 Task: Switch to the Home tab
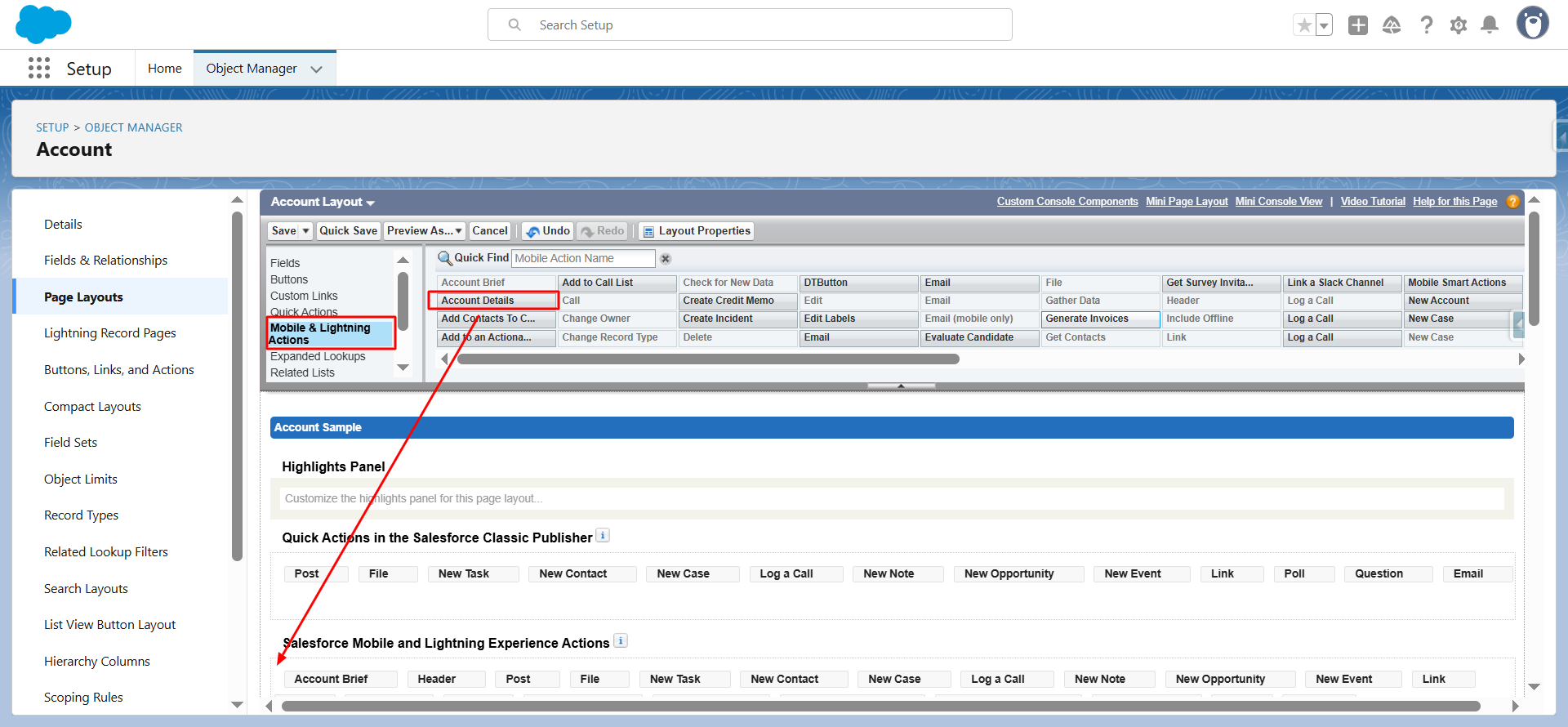tap(164, 69)
